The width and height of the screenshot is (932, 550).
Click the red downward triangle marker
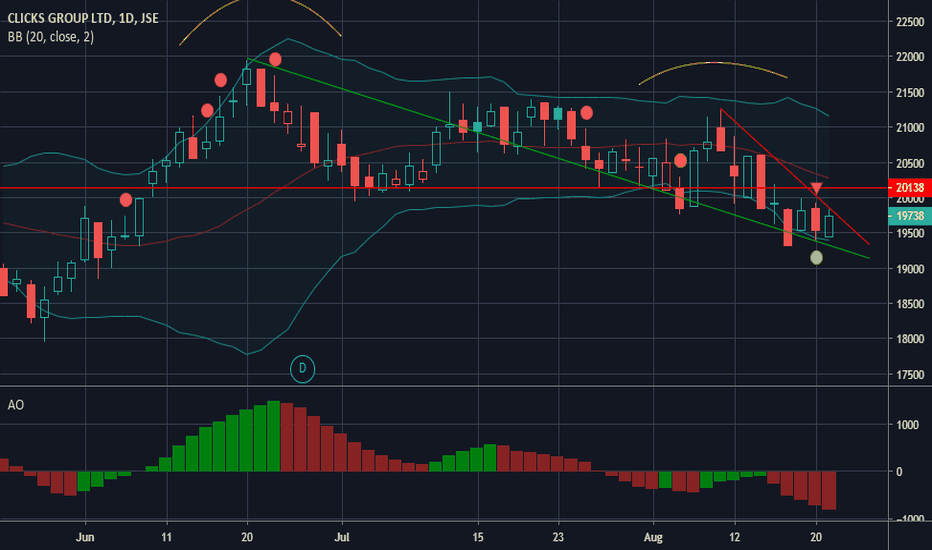[x=817, y=189]
